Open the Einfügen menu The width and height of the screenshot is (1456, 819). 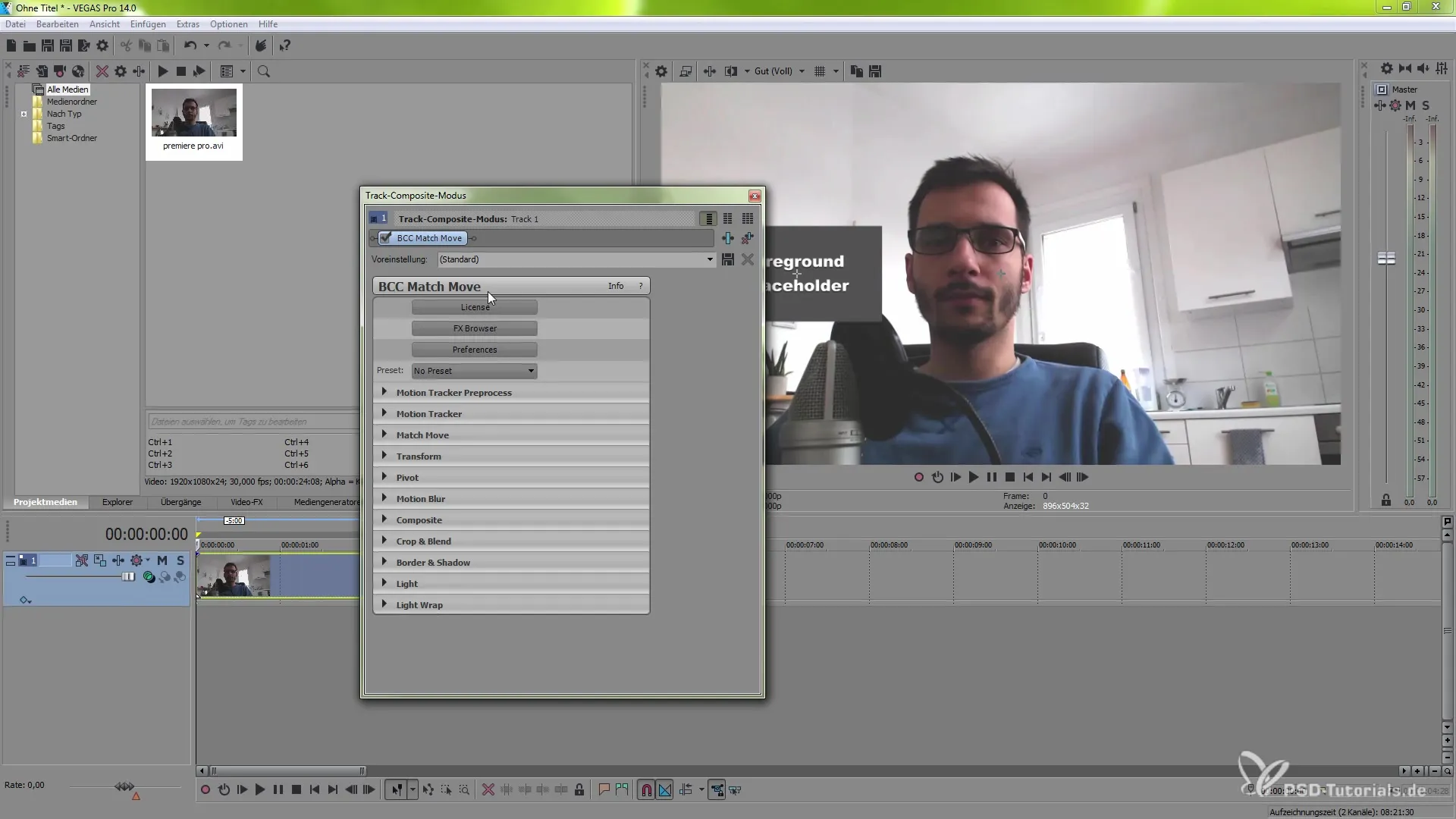pos(148,24)
